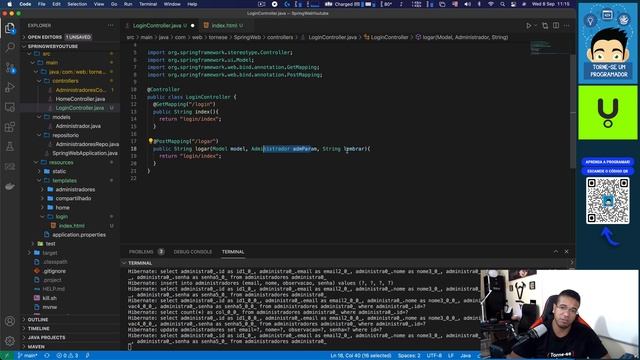This screenshot has width=640, height=360.
Task: Split the editor to the right
Action: (x=556, y=25)
